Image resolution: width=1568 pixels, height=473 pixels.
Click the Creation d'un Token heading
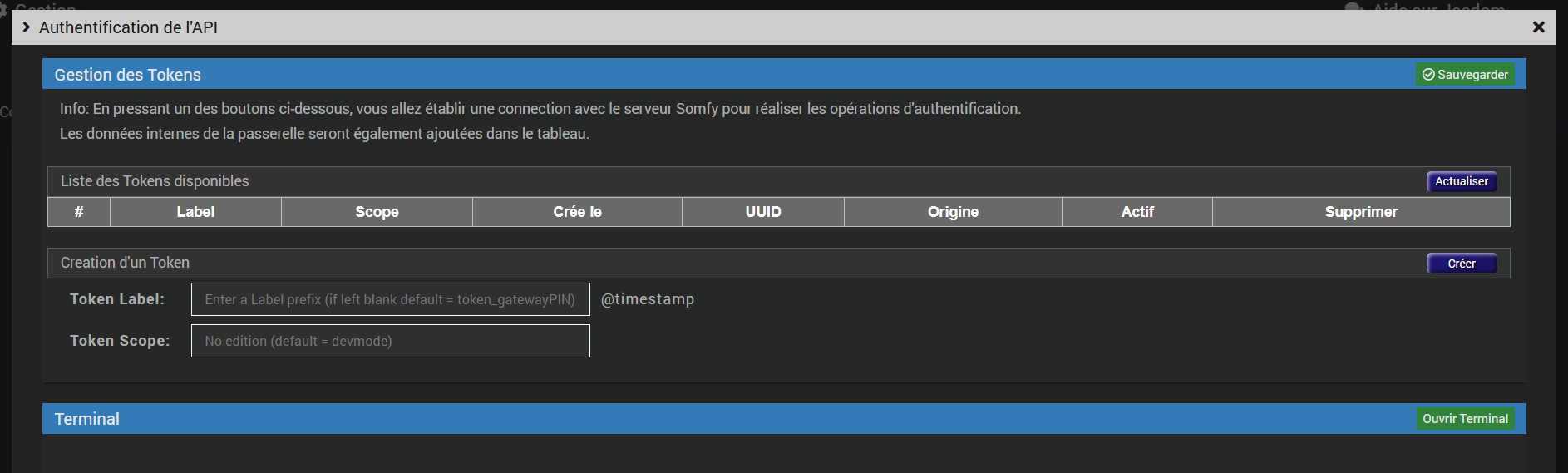pos(125,263)
